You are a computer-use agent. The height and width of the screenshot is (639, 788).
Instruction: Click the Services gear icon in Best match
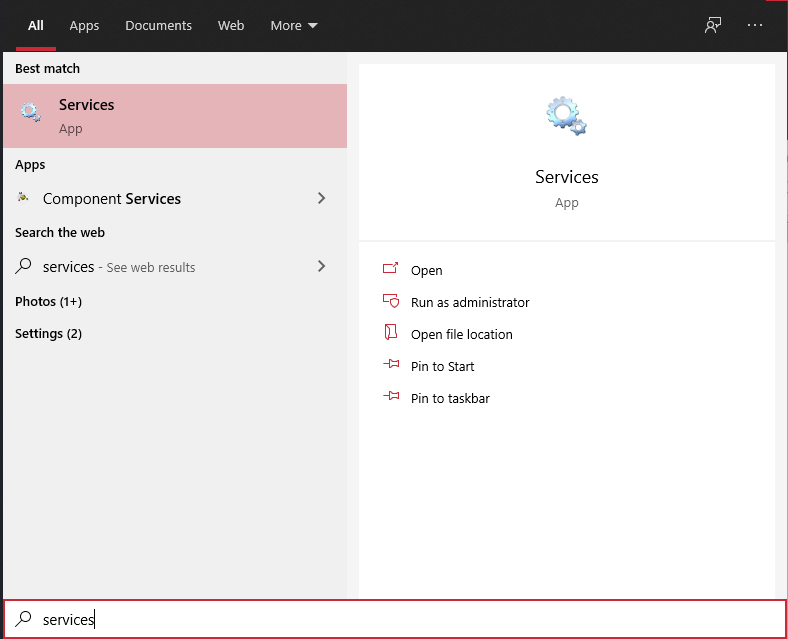[31, 114]
